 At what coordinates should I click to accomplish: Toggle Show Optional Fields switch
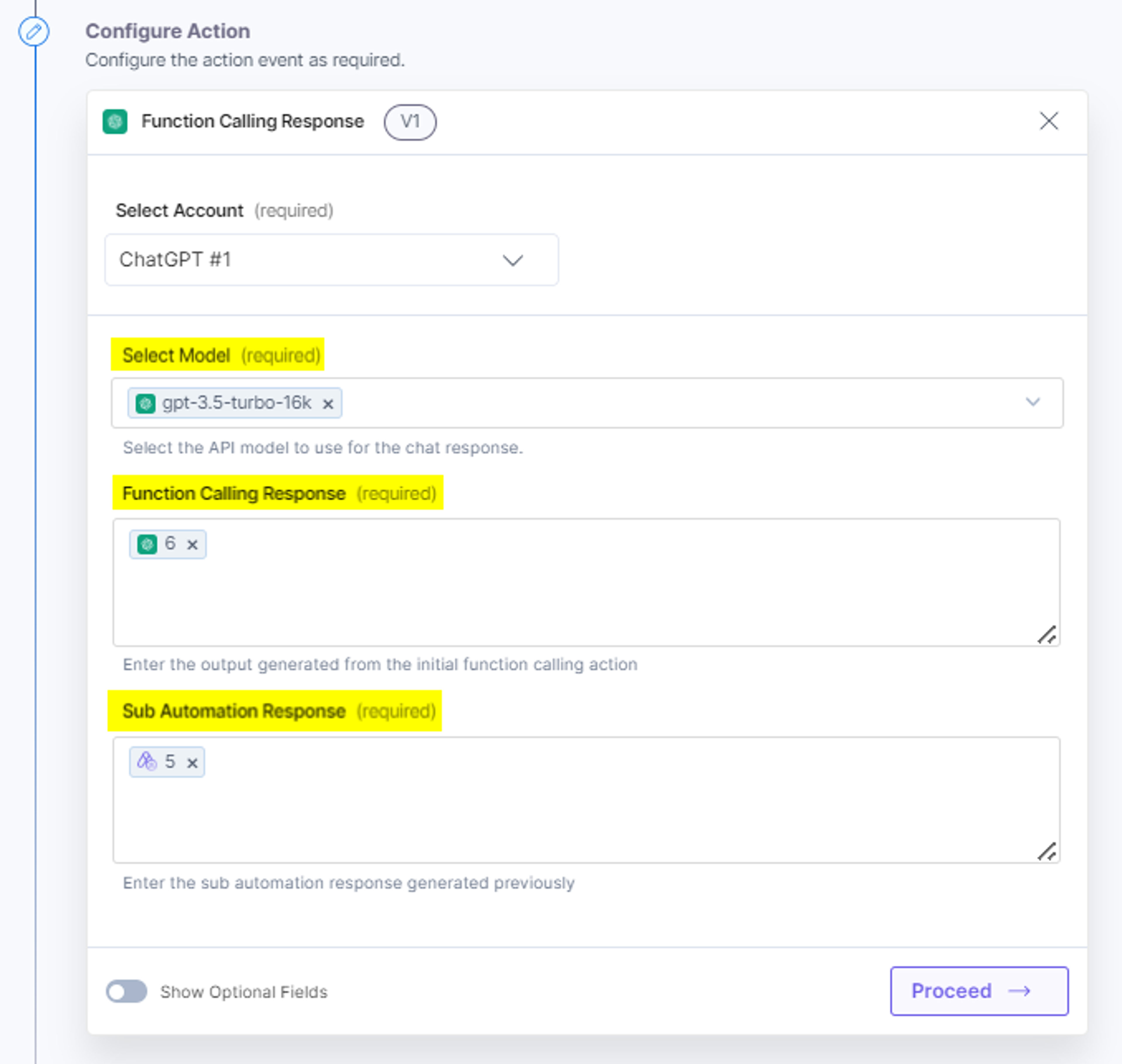(127, 992)
